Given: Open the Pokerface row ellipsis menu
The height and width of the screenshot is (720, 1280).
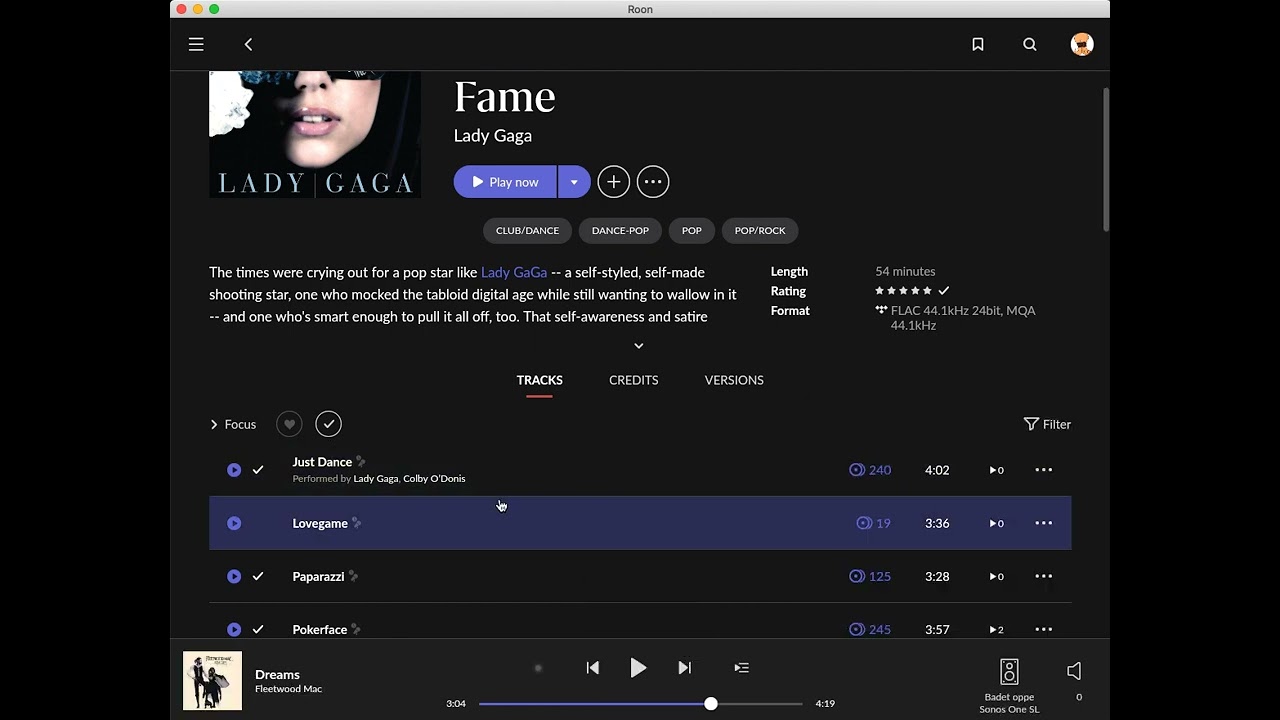Looking at the screenshot, I should click(x=1043, y=629).
